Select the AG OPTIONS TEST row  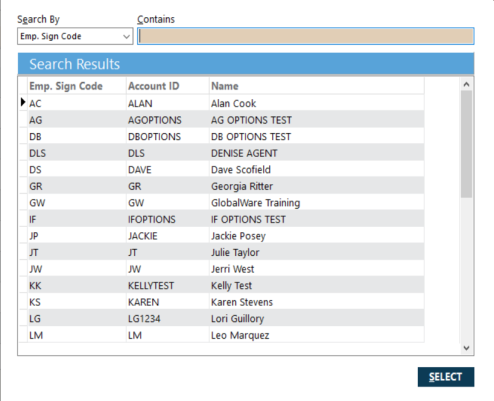222,120
